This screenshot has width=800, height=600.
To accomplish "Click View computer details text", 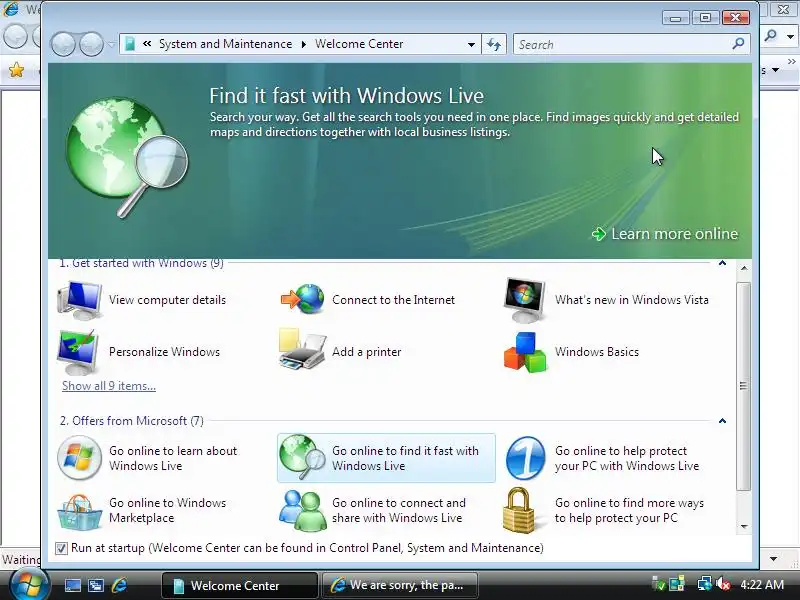I will 167,300.
